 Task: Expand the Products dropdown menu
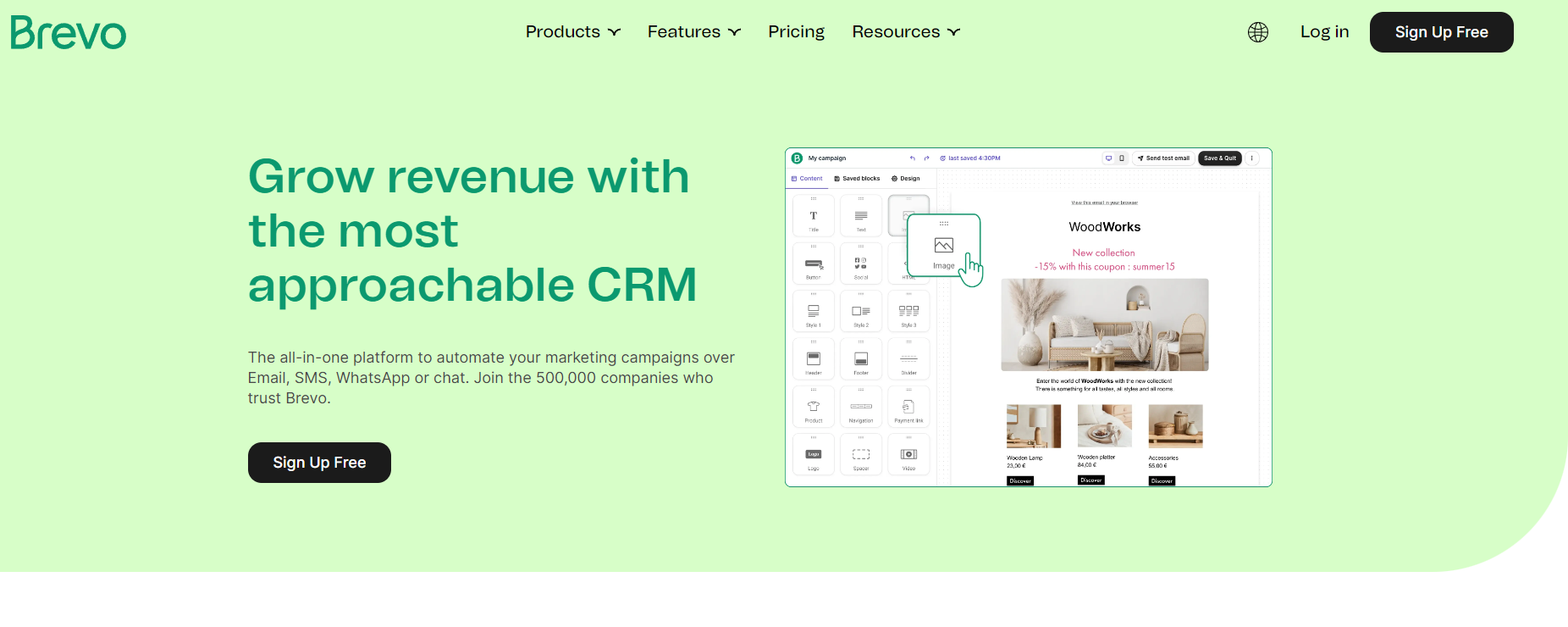tap(572, 32)
